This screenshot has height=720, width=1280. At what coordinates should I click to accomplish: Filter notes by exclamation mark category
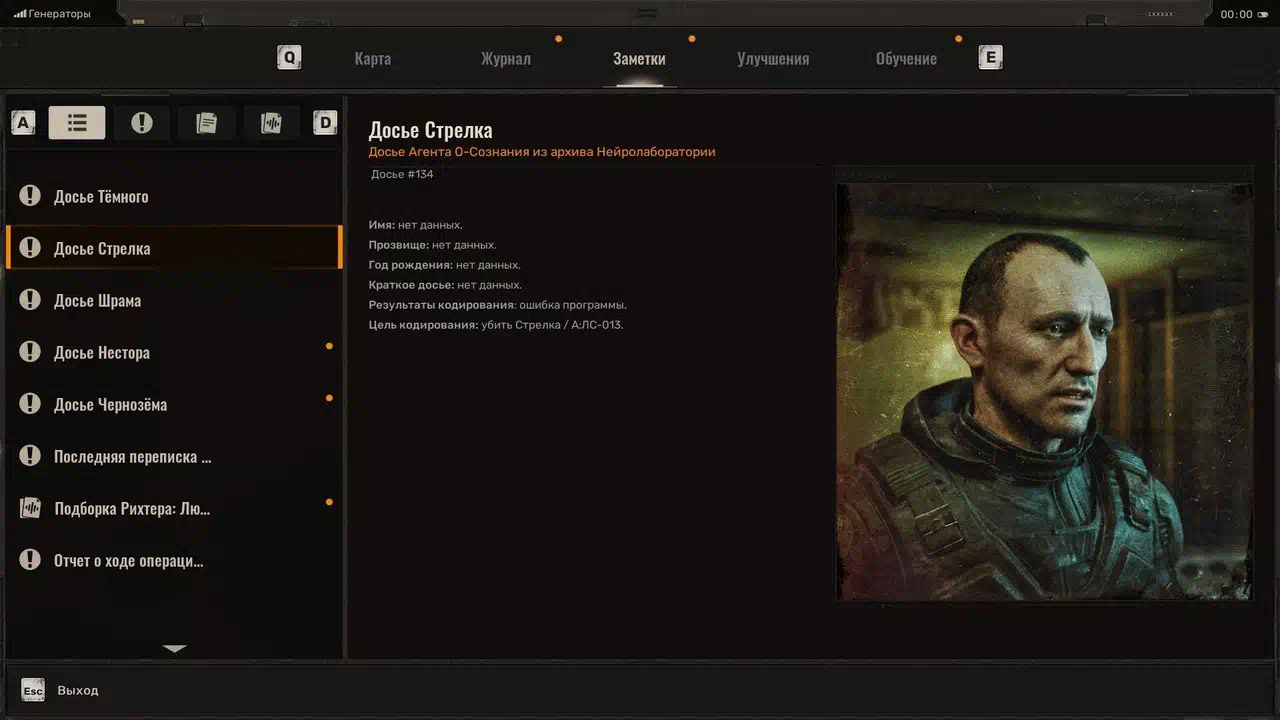tap(142, 123)
